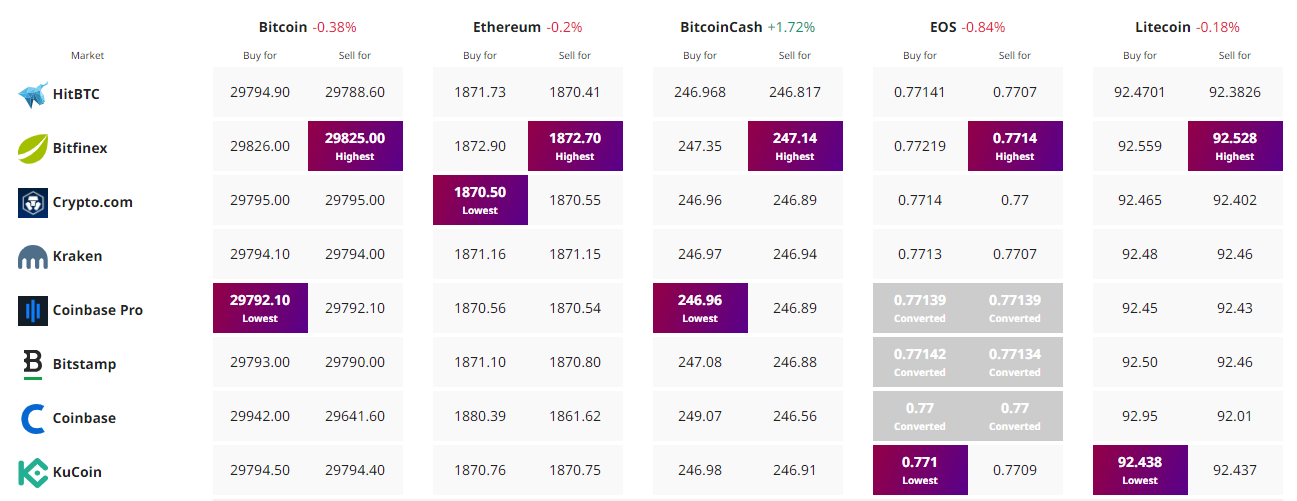1297x501 pixels.
Task: Click the KuCoin green logo icon
Action: tap(33, 472)
